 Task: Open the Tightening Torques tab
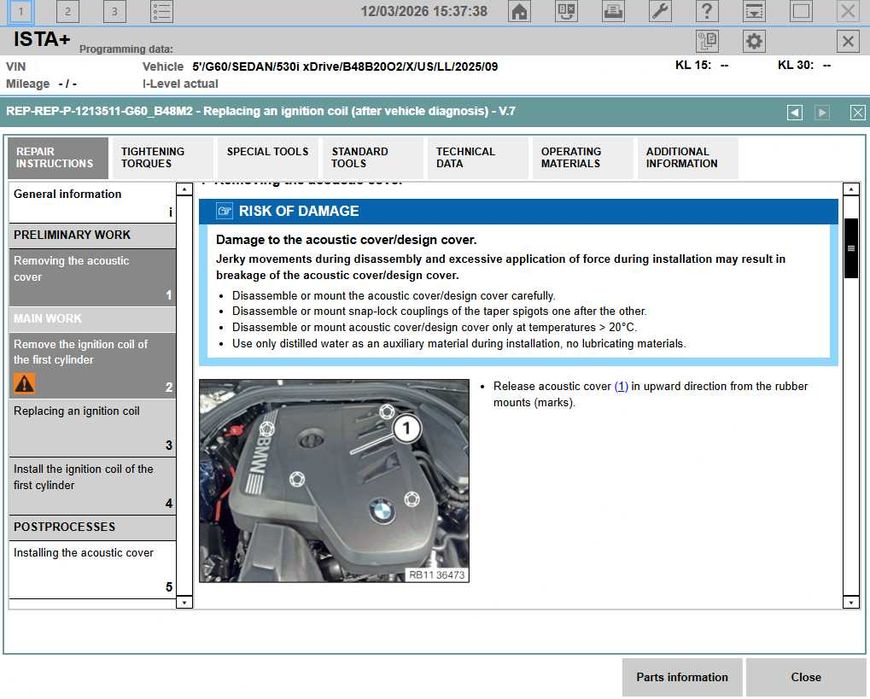pyautogui.click(x=163, y=158)
